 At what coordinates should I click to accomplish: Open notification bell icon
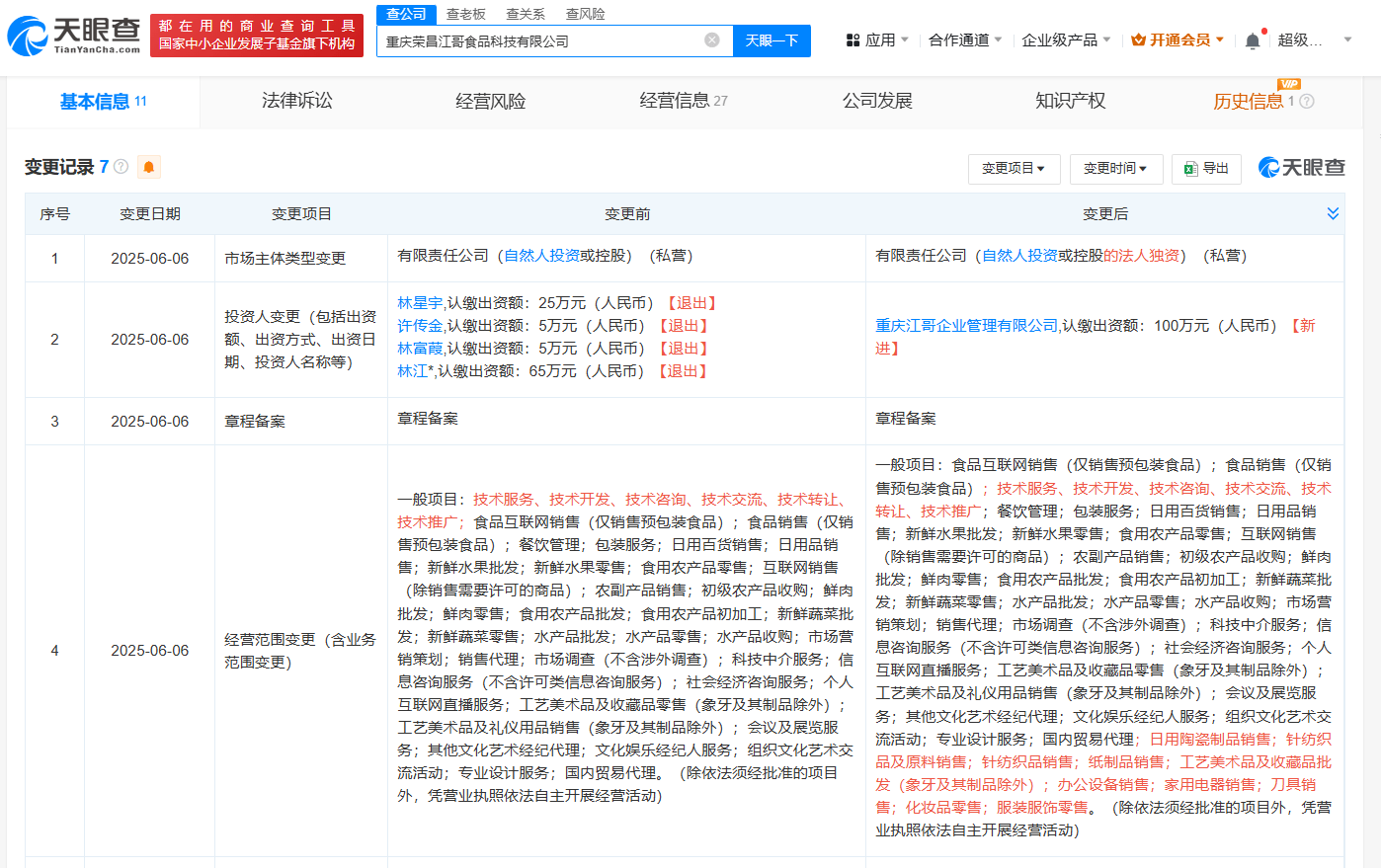[x=1253, y=40]
